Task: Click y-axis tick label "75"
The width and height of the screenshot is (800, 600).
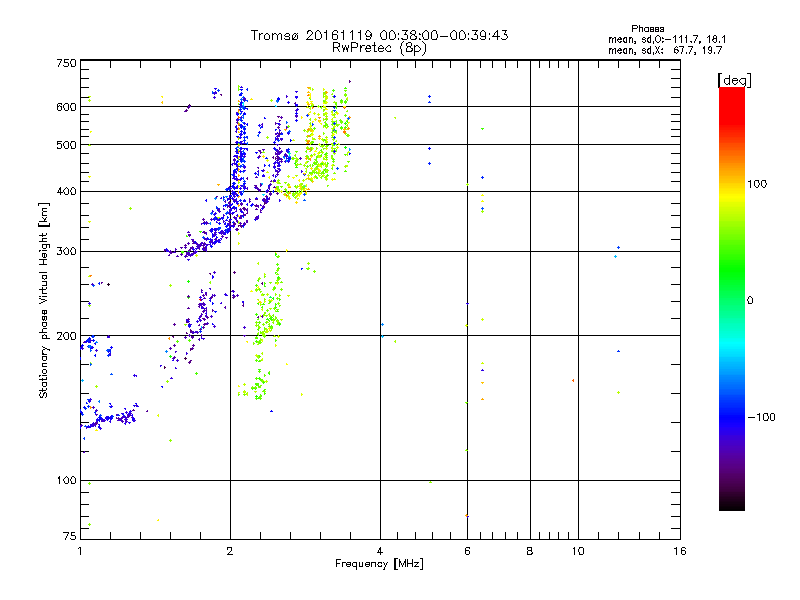Action: coord(70,536)
